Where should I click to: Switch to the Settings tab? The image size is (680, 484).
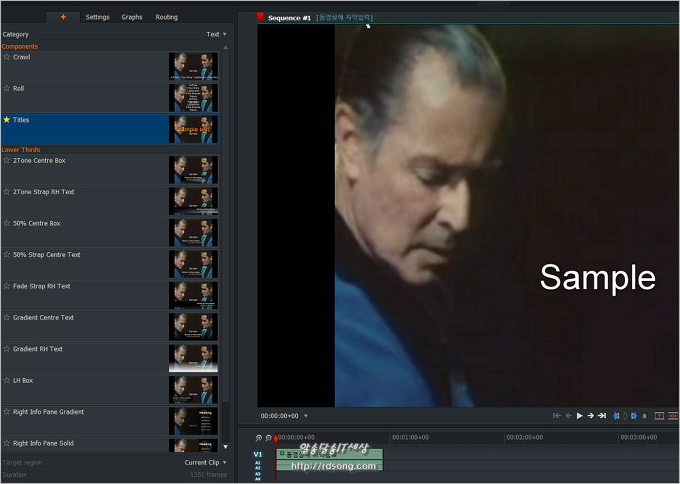(x=97, y=17)
